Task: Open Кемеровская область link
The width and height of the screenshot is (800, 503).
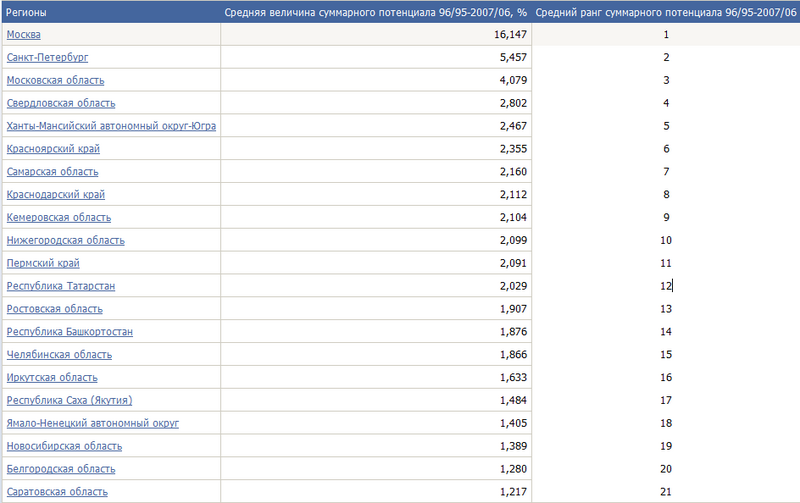Action: pyautogui.click(x=58, y=217)
